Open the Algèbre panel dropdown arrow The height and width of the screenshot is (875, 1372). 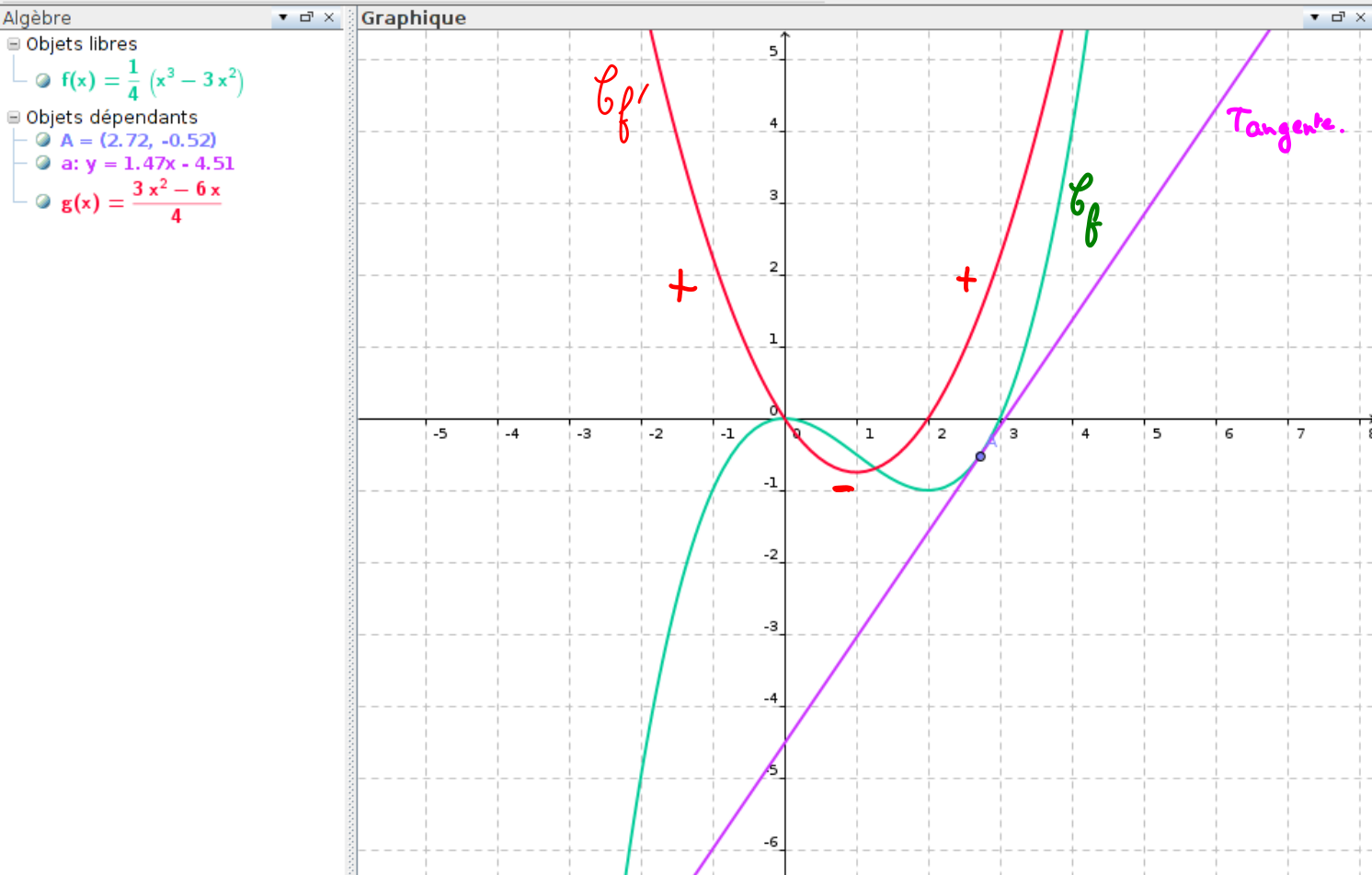(283, 17)
